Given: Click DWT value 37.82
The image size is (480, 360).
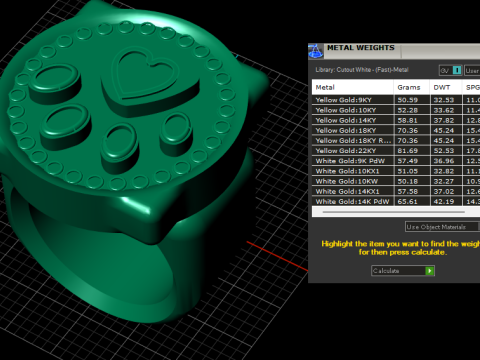Looking at the screenshot, I should (444, 120).
